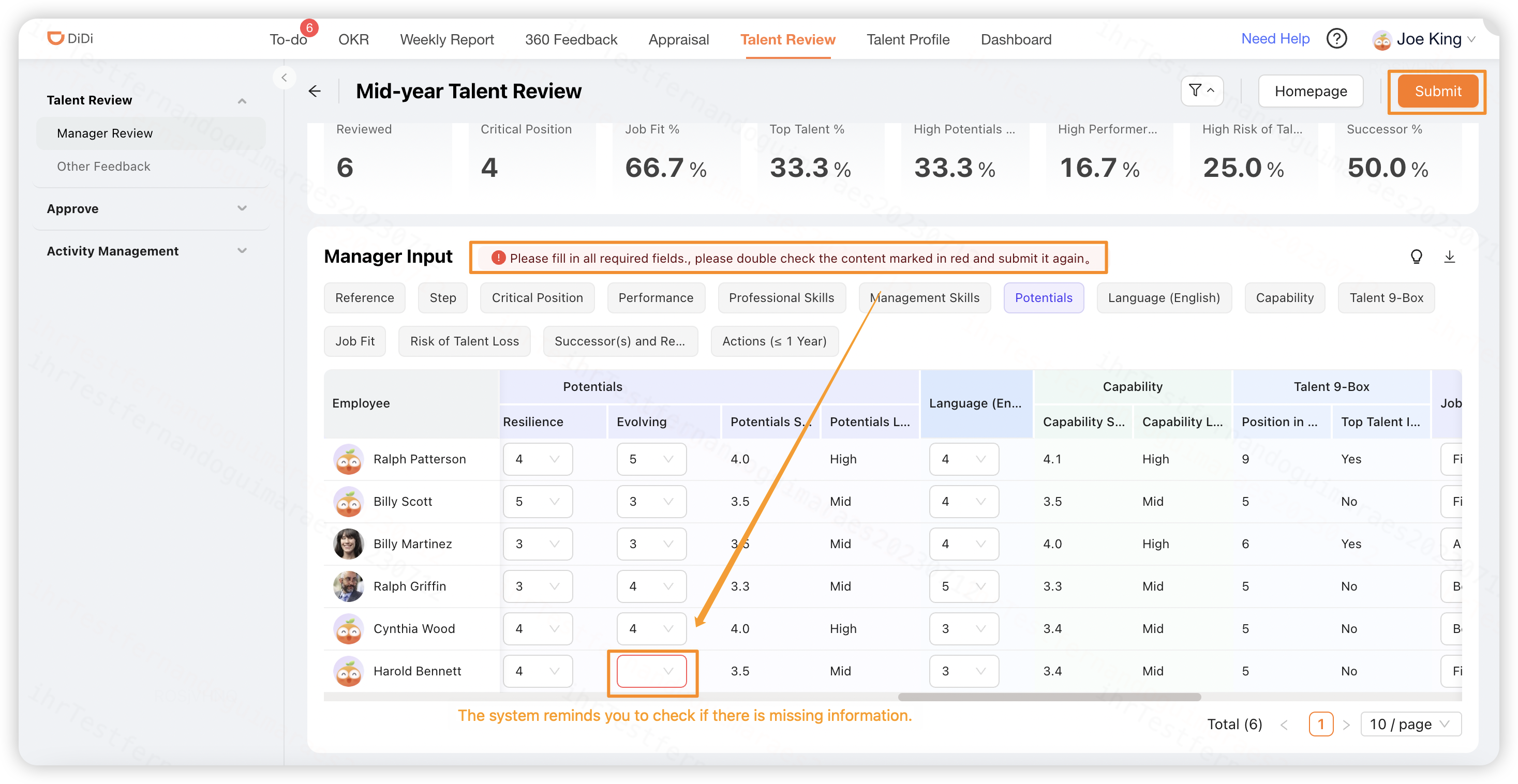Change the 10 / page size dropdown

pos(1411,724)
